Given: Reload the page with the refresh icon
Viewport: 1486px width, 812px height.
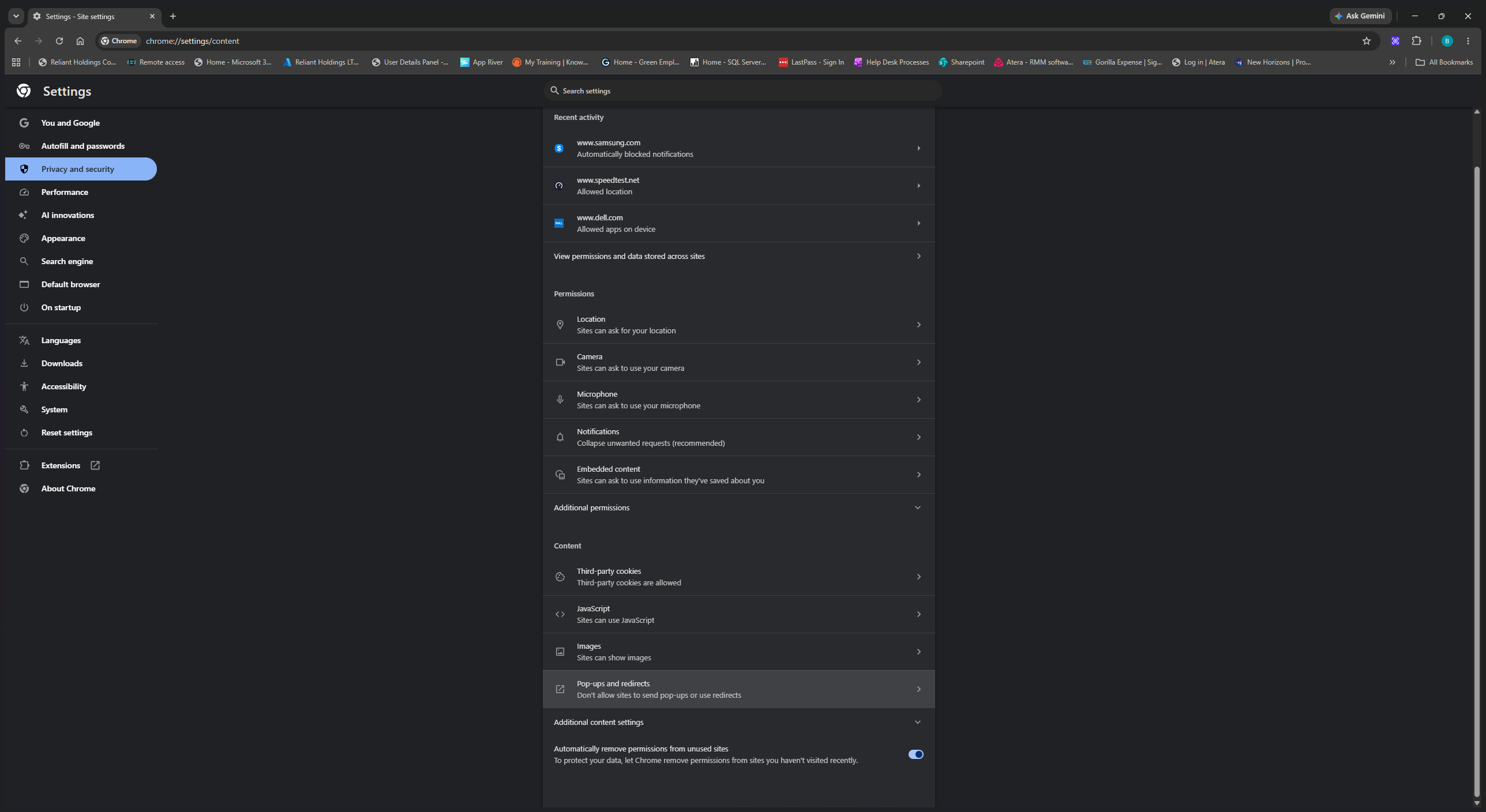Looking at the screenshot, I should [59, 41].
